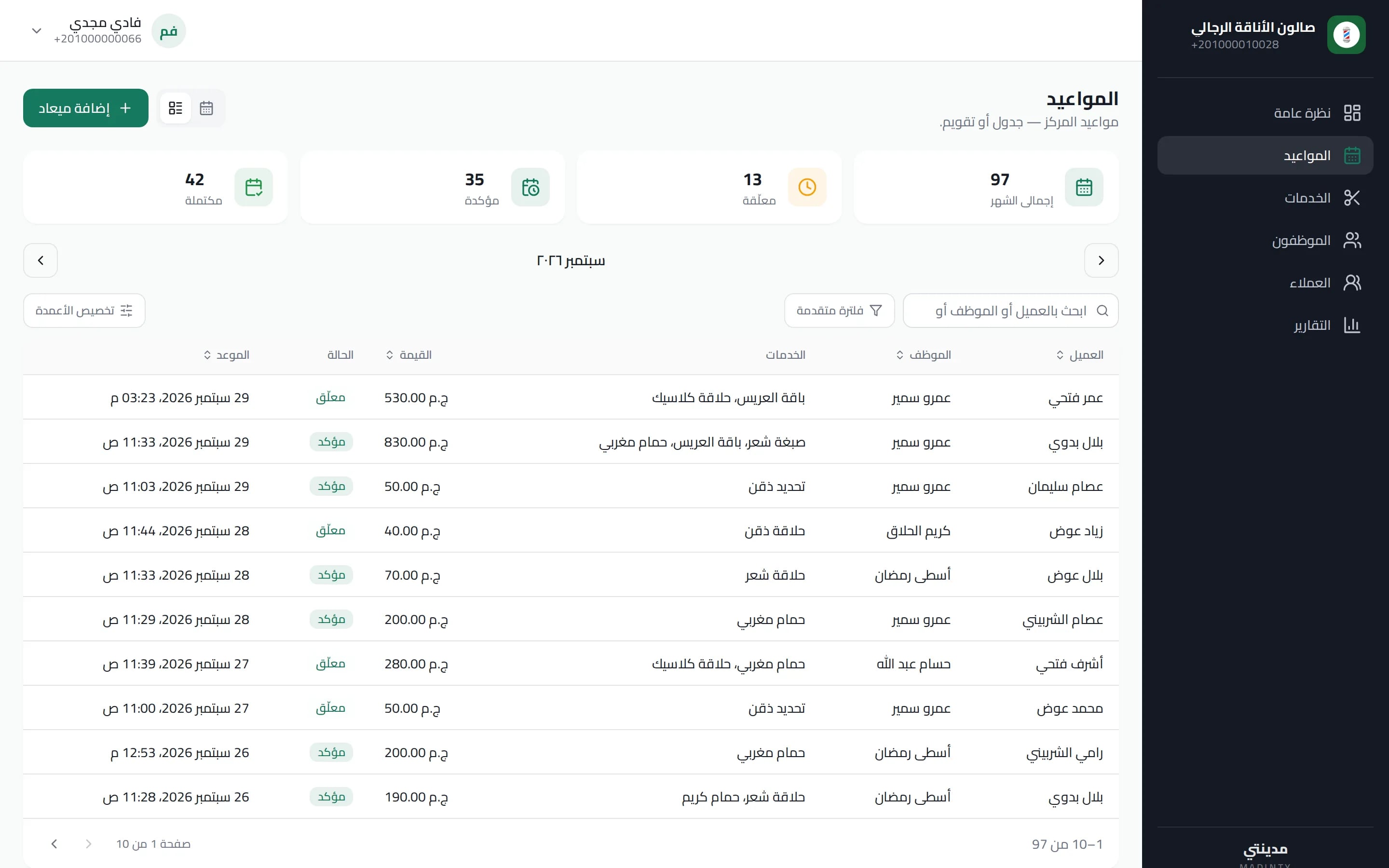Open تخصيص الأعمدة column customization
Viewport: 1389px width, 868px height.
point(84,311)
